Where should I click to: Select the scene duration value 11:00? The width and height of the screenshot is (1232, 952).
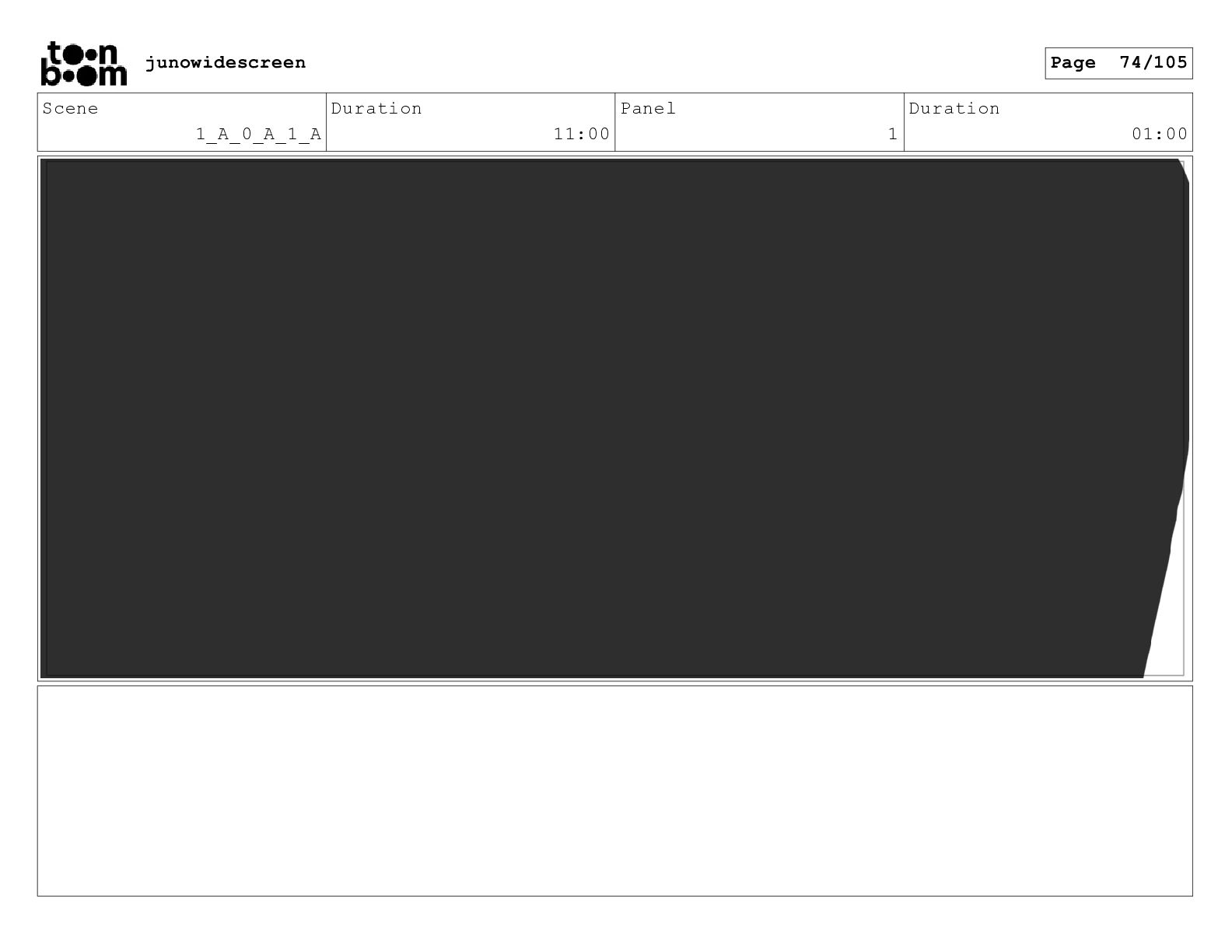tap(582, 134)
